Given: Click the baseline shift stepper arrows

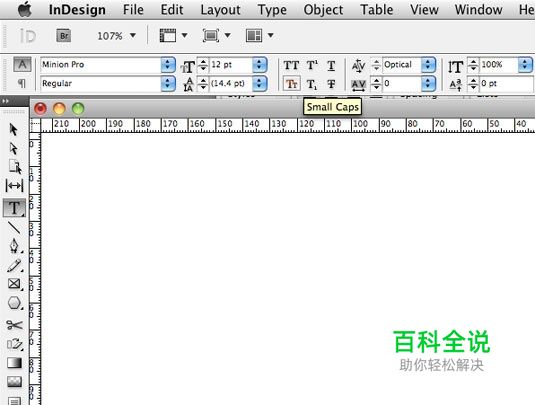Looking at the screenshot, I should tap(473, 84).
